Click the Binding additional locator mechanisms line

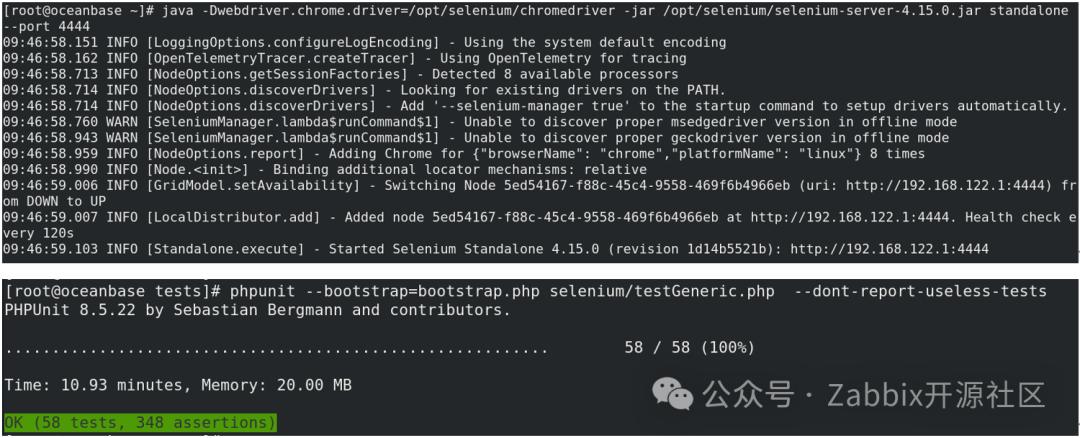point(325,169)
